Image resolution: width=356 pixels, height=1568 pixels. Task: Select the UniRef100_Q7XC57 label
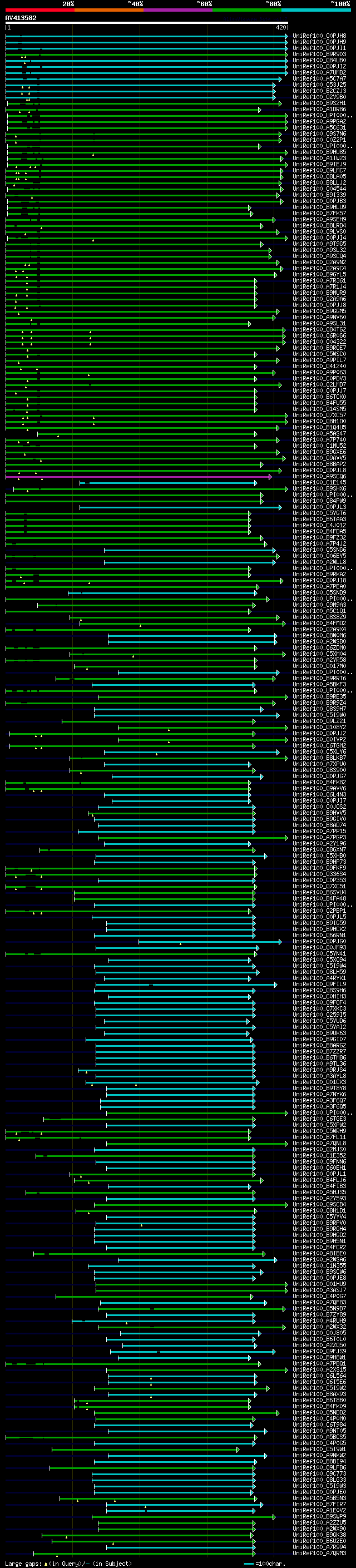tap(319, 415)
